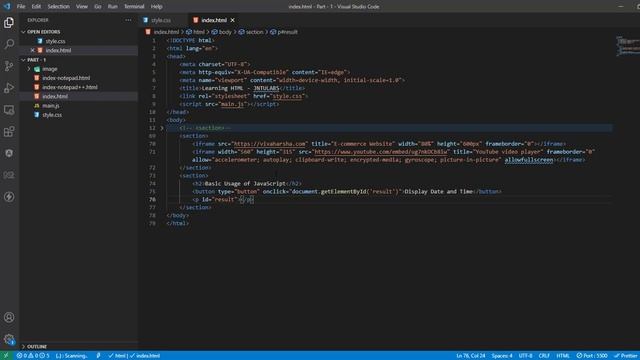This screenshot has height=360, width=640.
Task: Expand the Outline section
Action: pos(37,347)
